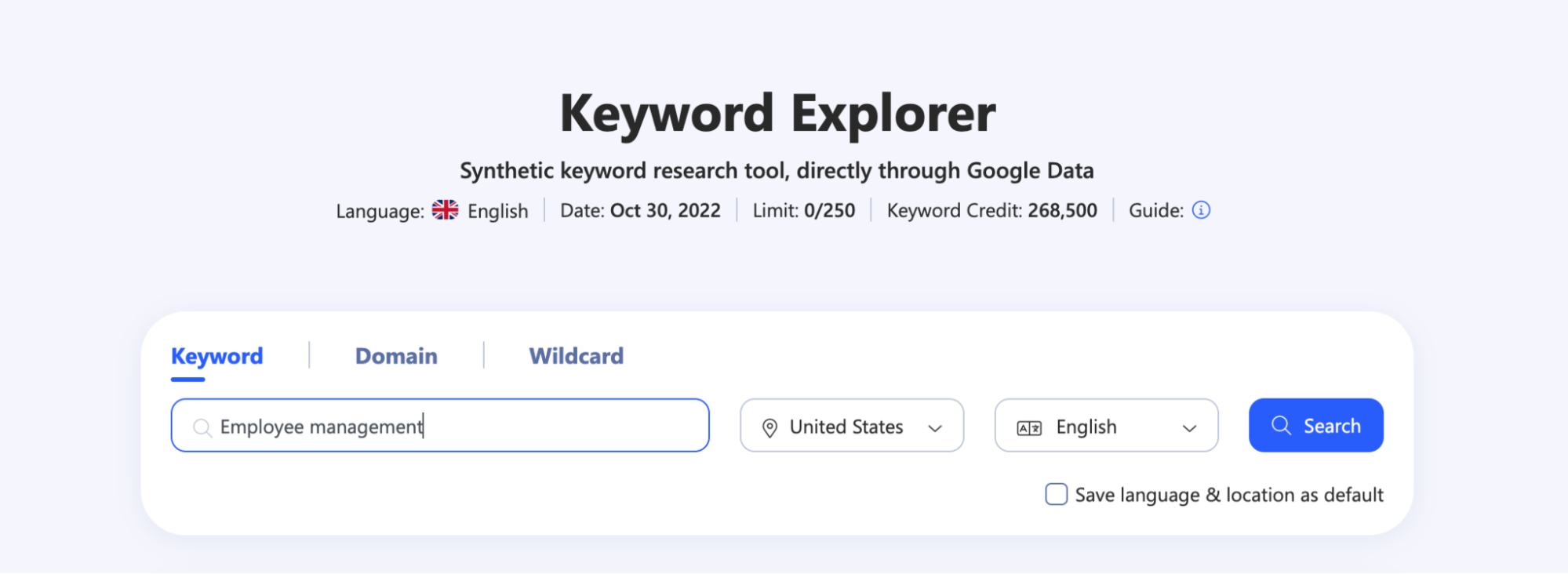Click the 'Keyword Explorer' page heading
The height and width of the screenshot is (574, 1568).
(777, 114)
